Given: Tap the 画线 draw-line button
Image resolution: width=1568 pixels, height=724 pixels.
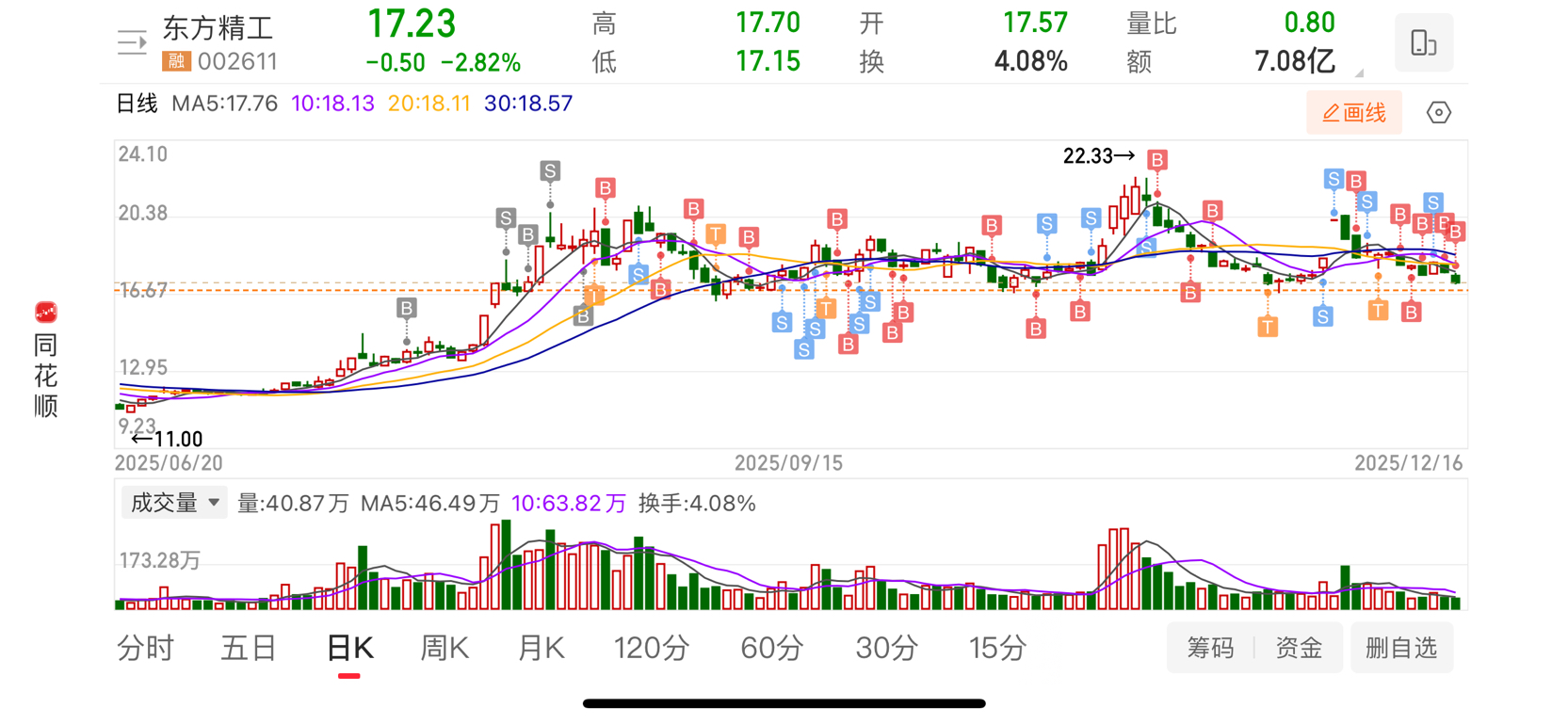Looking at the screenshot, I should (1354, 113).
